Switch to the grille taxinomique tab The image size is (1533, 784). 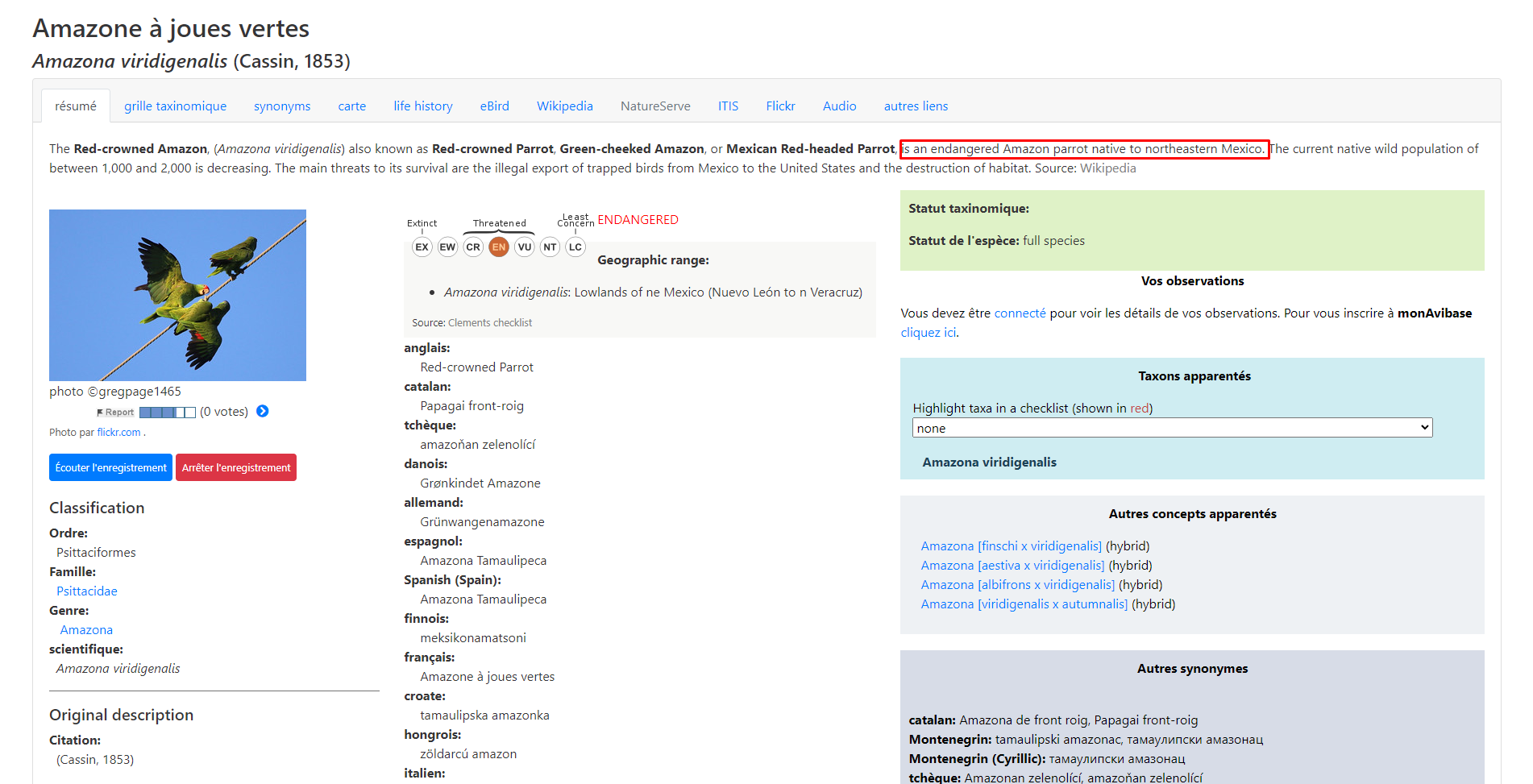coord(175,106)
